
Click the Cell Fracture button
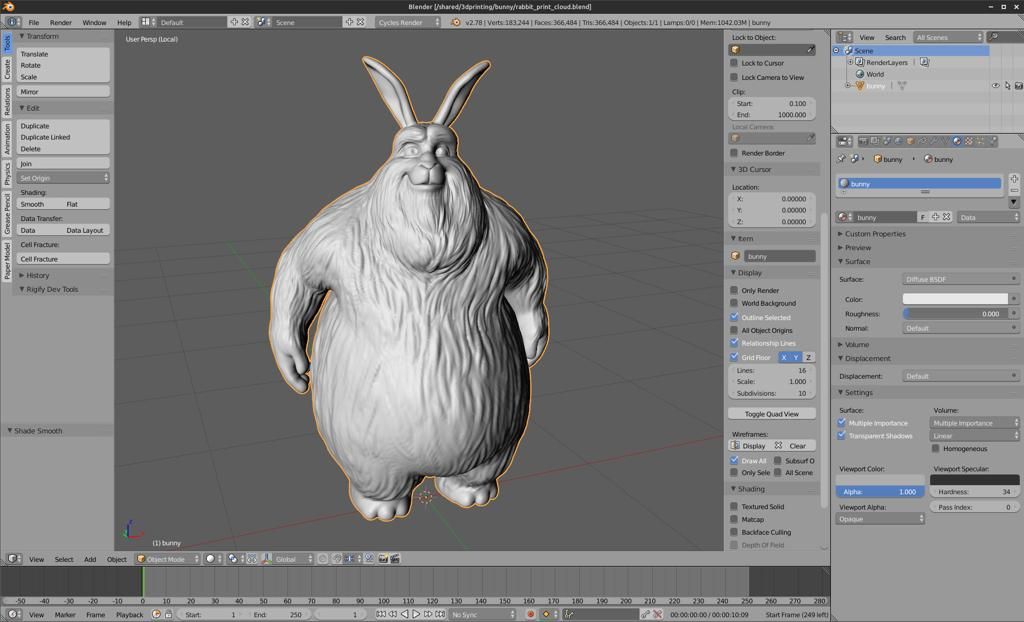pyautogui.click(x=63, y=259)
